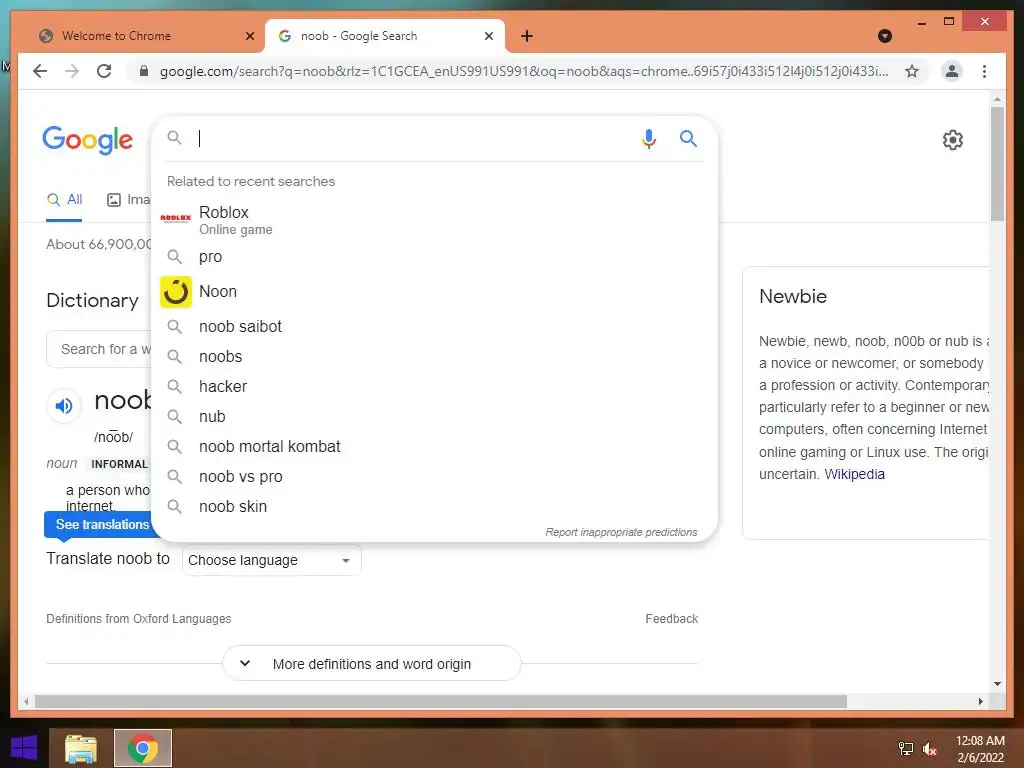1024x768 pixels.
Task: Play noob pronunciation speaker icon
Action: tap(64, 406)
